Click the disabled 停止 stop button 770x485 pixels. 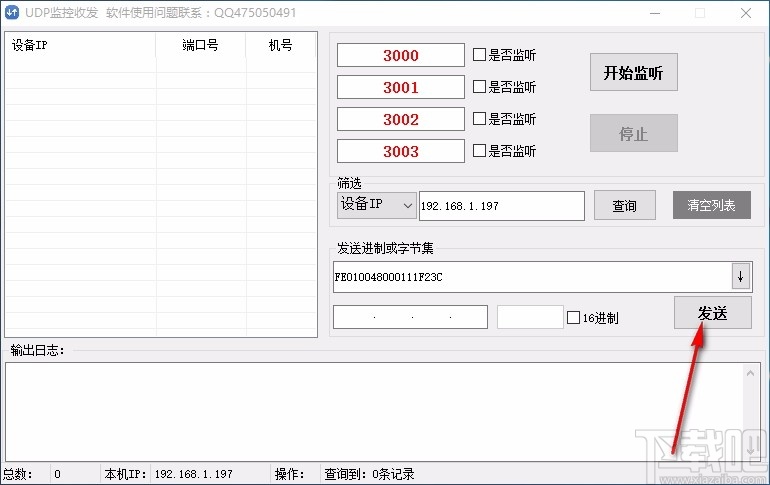click(x=633, y=133)
